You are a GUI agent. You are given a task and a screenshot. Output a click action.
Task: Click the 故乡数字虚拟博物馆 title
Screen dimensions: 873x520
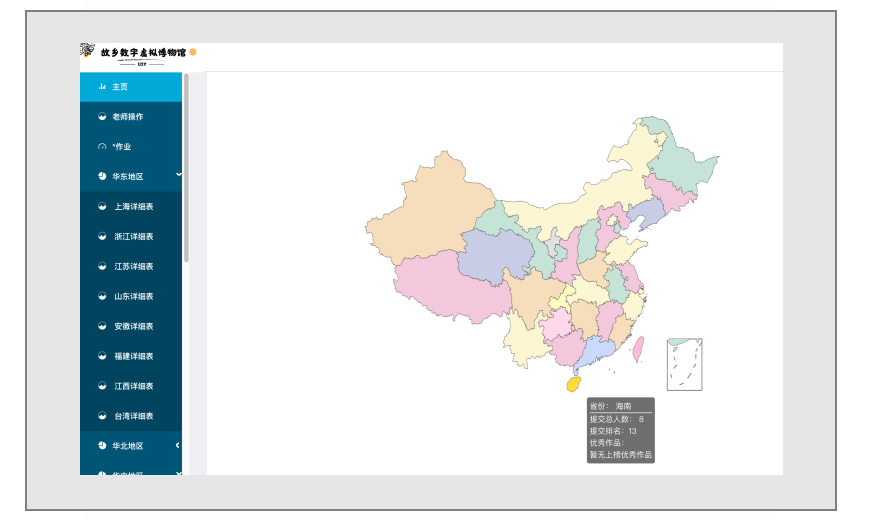(x=143, y=53)
